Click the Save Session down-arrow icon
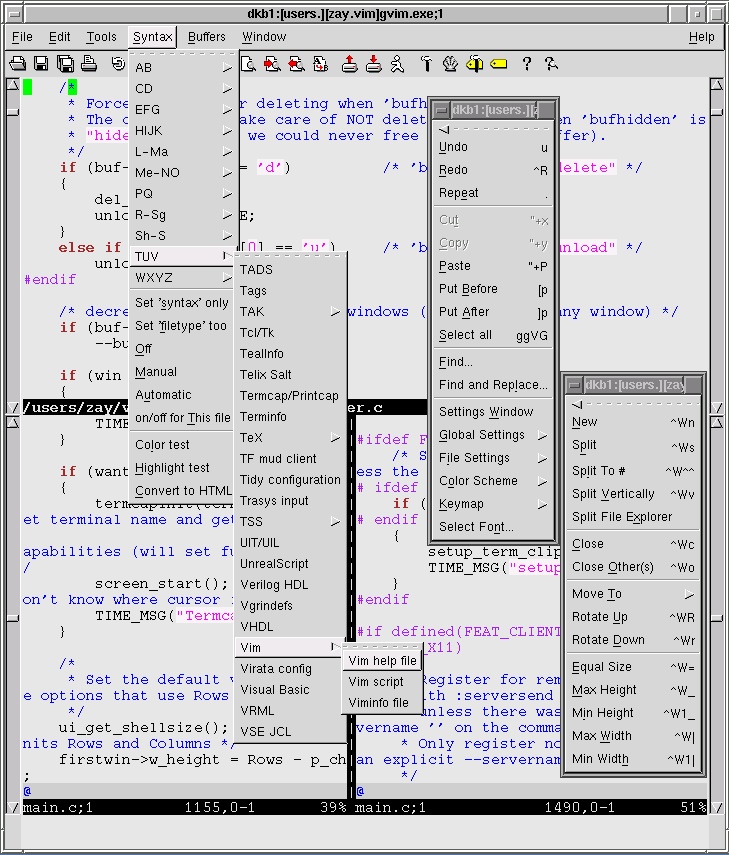The height and width of the screenshot is (855, 729). (x=373, y=64)
